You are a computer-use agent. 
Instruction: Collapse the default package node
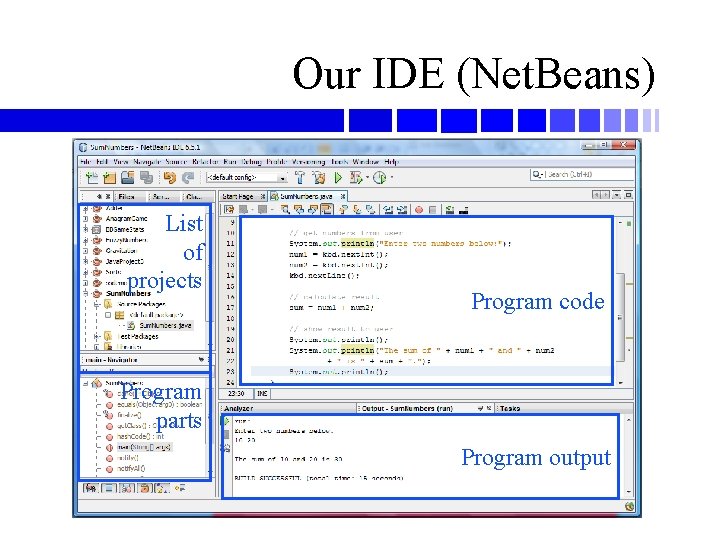(108, 315)
